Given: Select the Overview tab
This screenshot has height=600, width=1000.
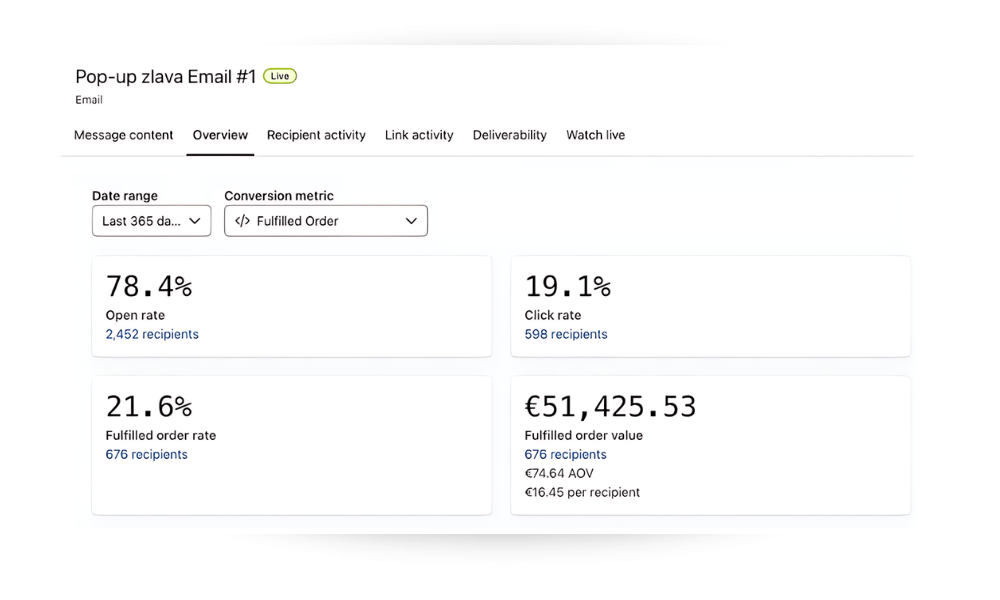Looking at the screenshot, I should 220,135.
